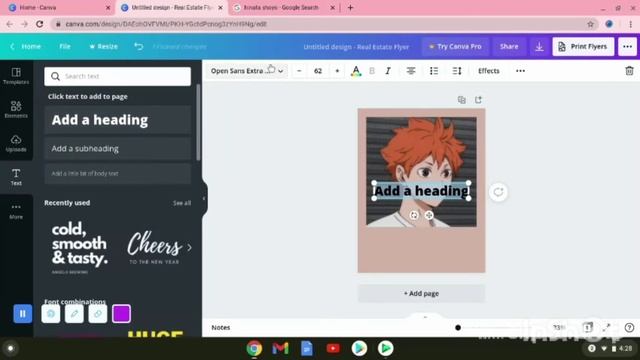Open the page grid view icon
Viewport: 640px width, 360px height.
point(587,327)
